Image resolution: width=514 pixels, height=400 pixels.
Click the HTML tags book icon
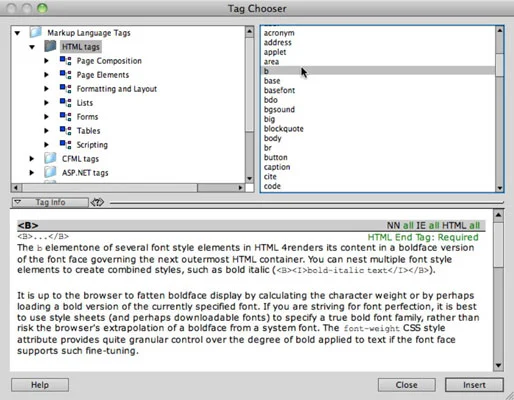tap(50, 46)
